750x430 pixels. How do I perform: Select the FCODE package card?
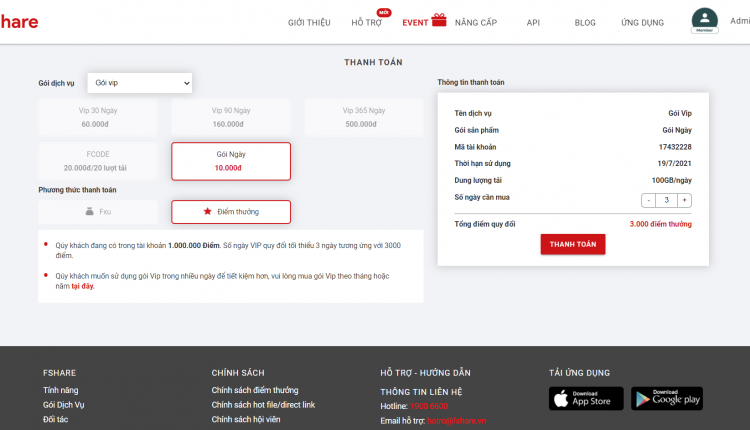click(x=98, y=161)
